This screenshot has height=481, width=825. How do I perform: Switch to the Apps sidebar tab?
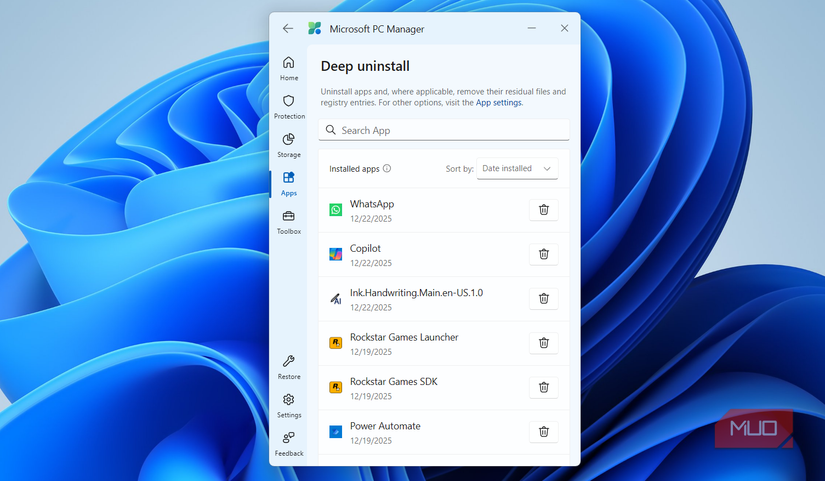point(289,183)
